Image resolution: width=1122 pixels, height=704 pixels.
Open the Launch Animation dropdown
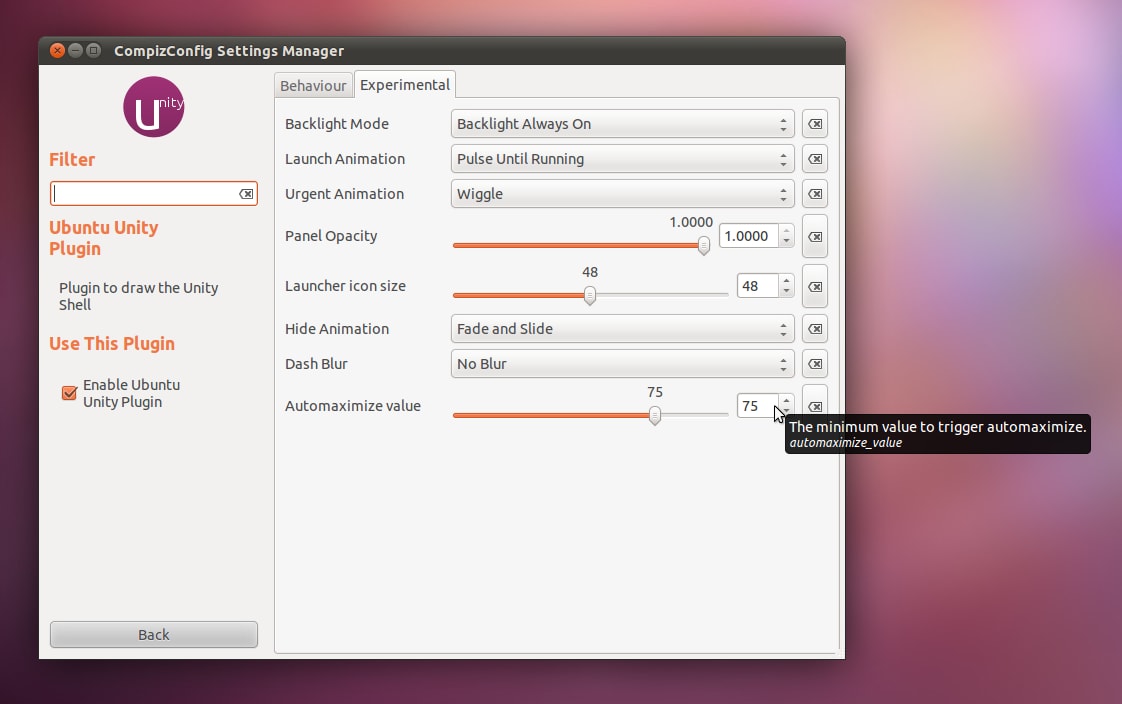pos(623,159)
